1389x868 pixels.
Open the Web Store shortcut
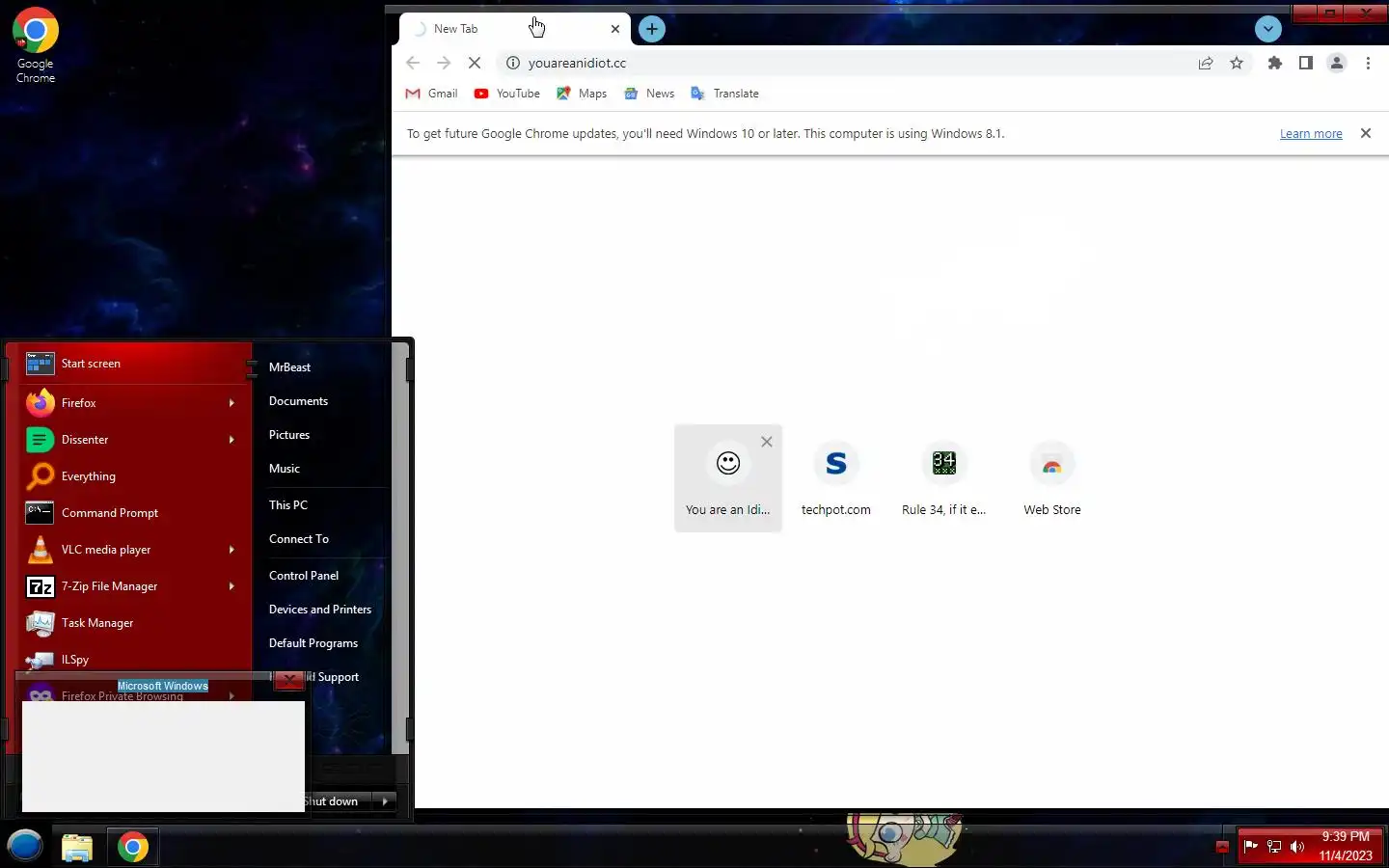click(1052, 477)
